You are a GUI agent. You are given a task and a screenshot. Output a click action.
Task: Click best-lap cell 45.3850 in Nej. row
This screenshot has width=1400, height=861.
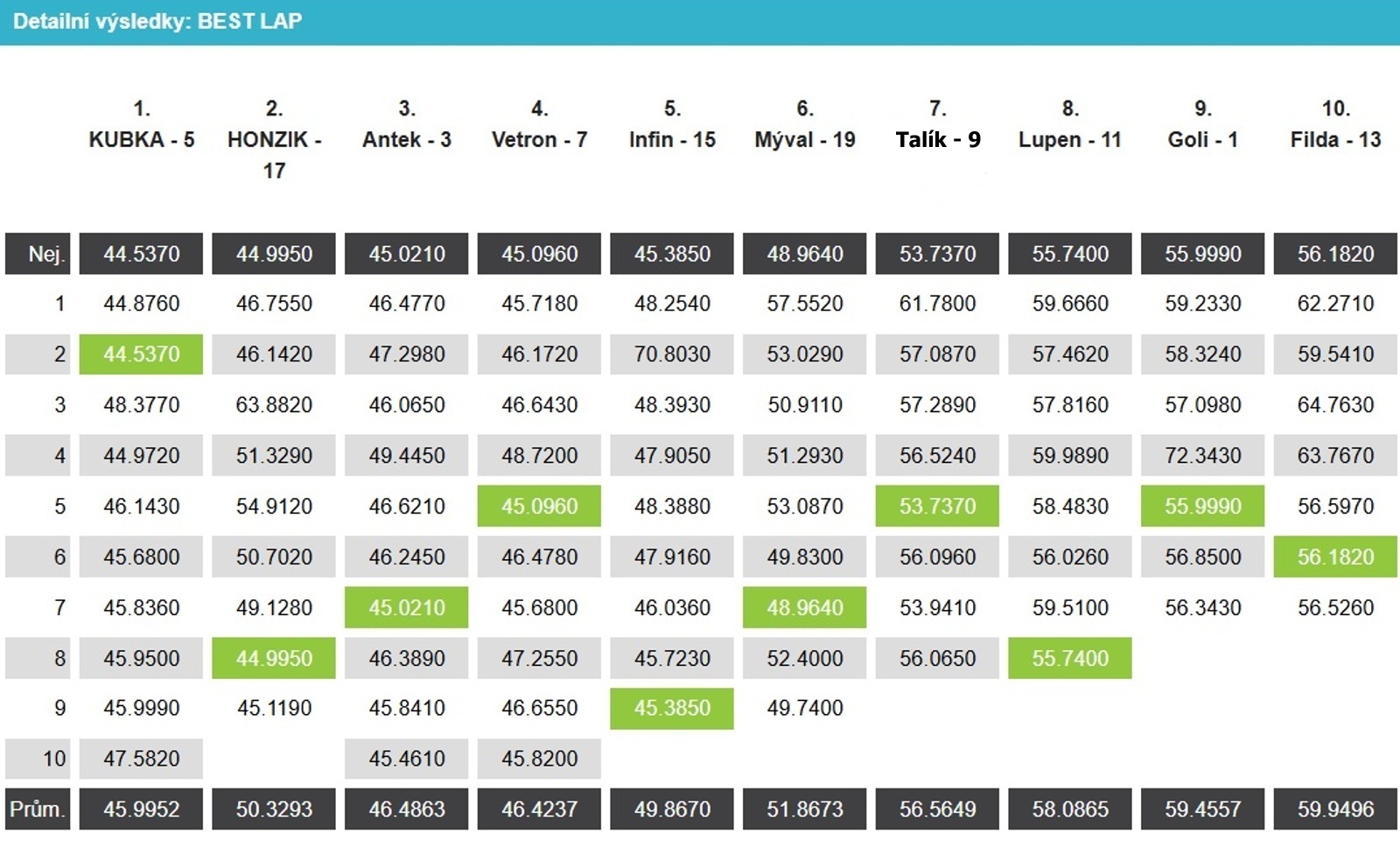point(672,254)
